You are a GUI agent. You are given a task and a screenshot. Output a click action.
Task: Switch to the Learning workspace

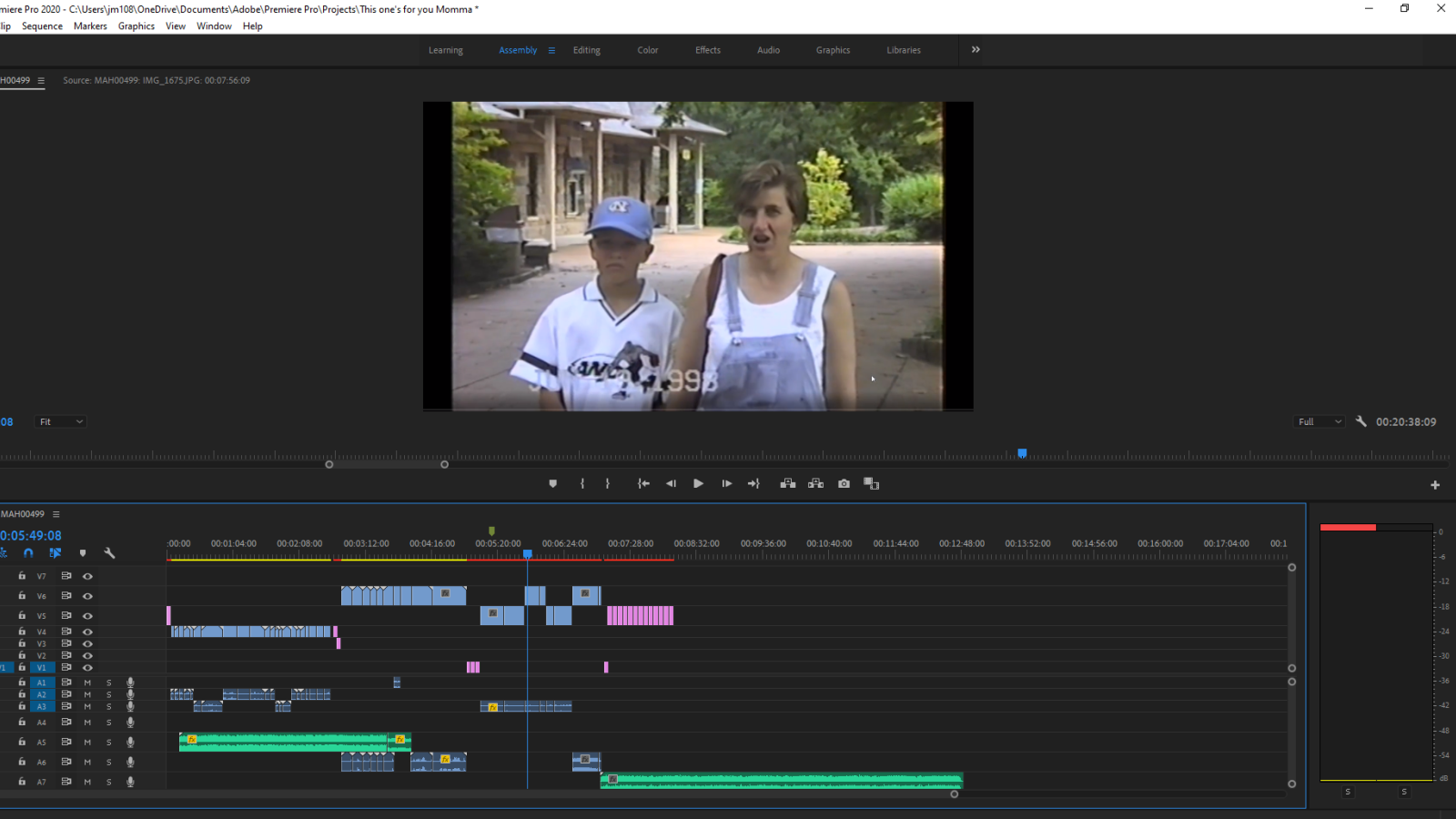click(x=446, y=50)
